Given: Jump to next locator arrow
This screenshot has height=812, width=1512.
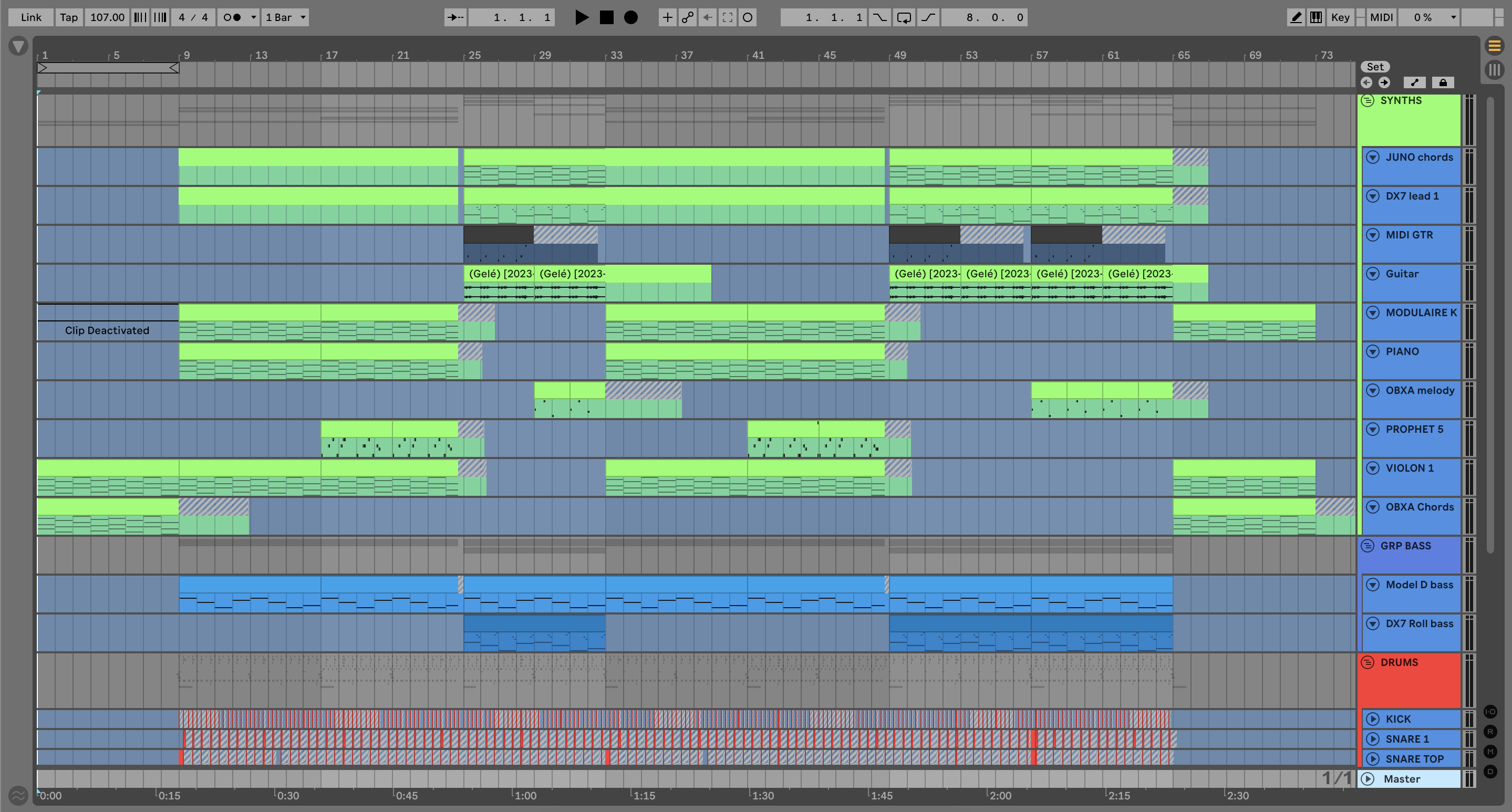Looking at the screenshot, I should (x=1384, y=83).
